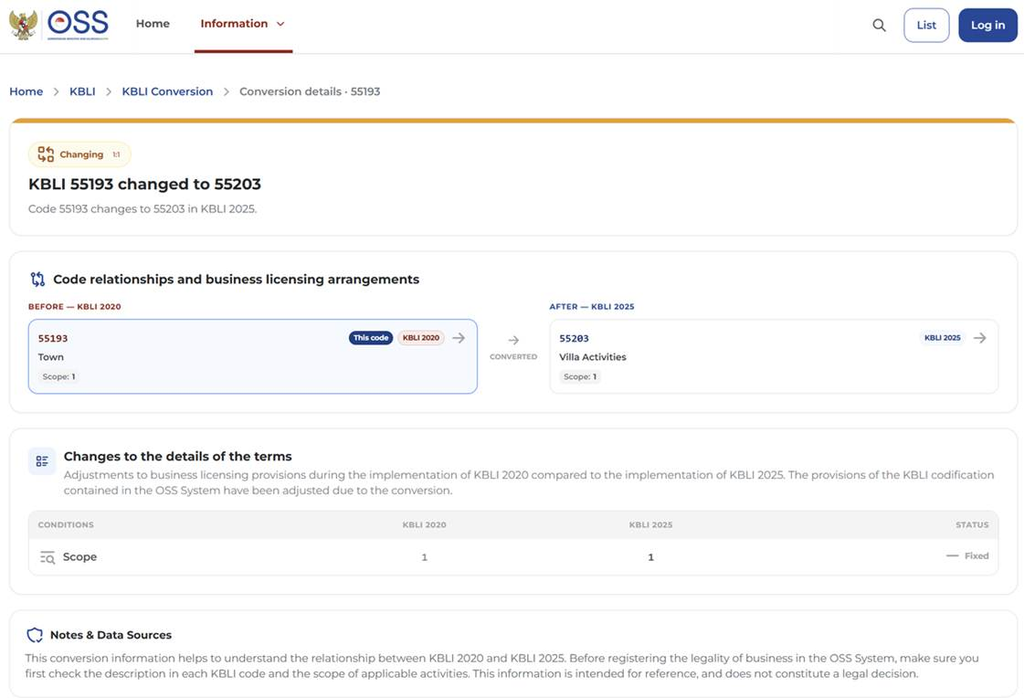1024x698 pixels.
Task: Click the Converted arrow icon between cards
Action: coord(513,340)
